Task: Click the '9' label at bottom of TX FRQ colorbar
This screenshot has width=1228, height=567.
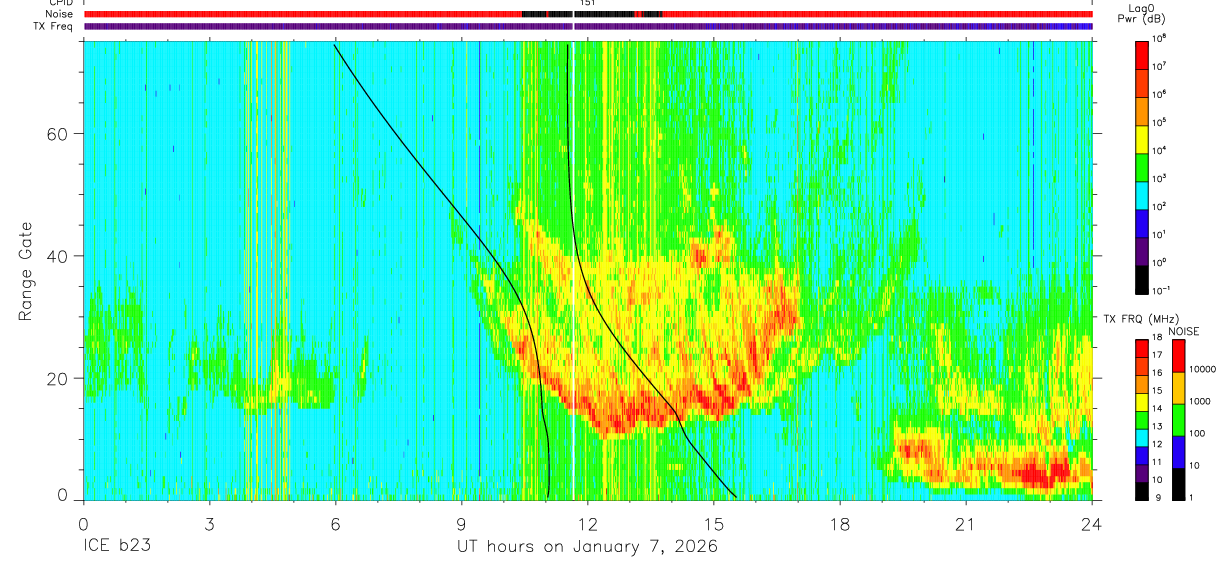Action: point(1156,497)
